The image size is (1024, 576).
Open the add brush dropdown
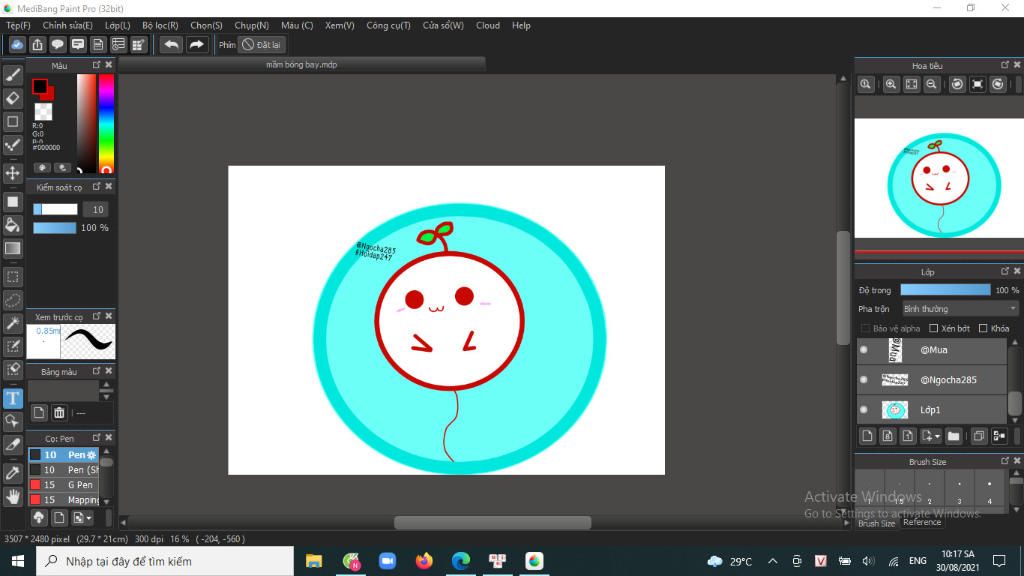(x=82, y=518)
